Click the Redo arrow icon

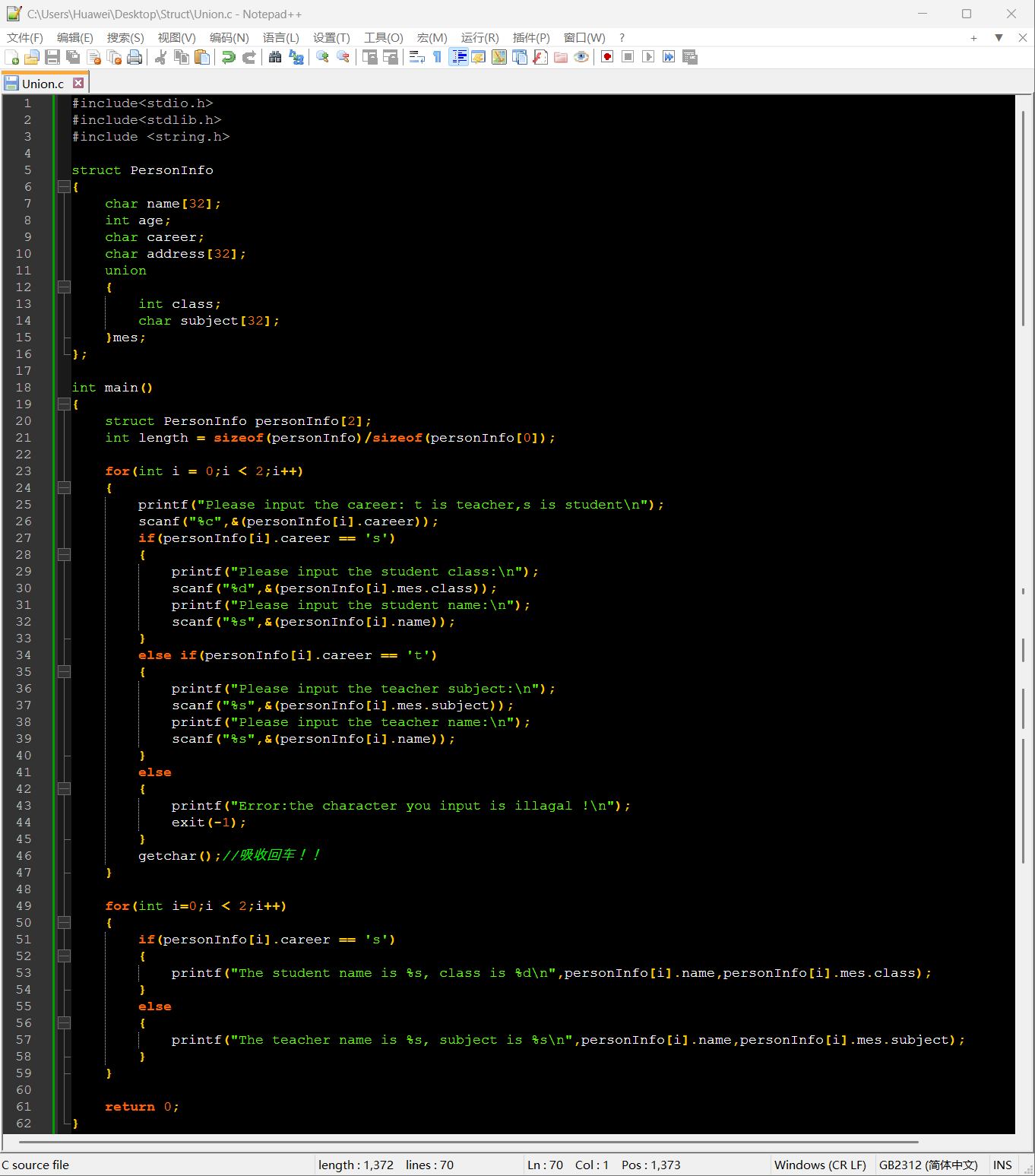click(248, 57)
